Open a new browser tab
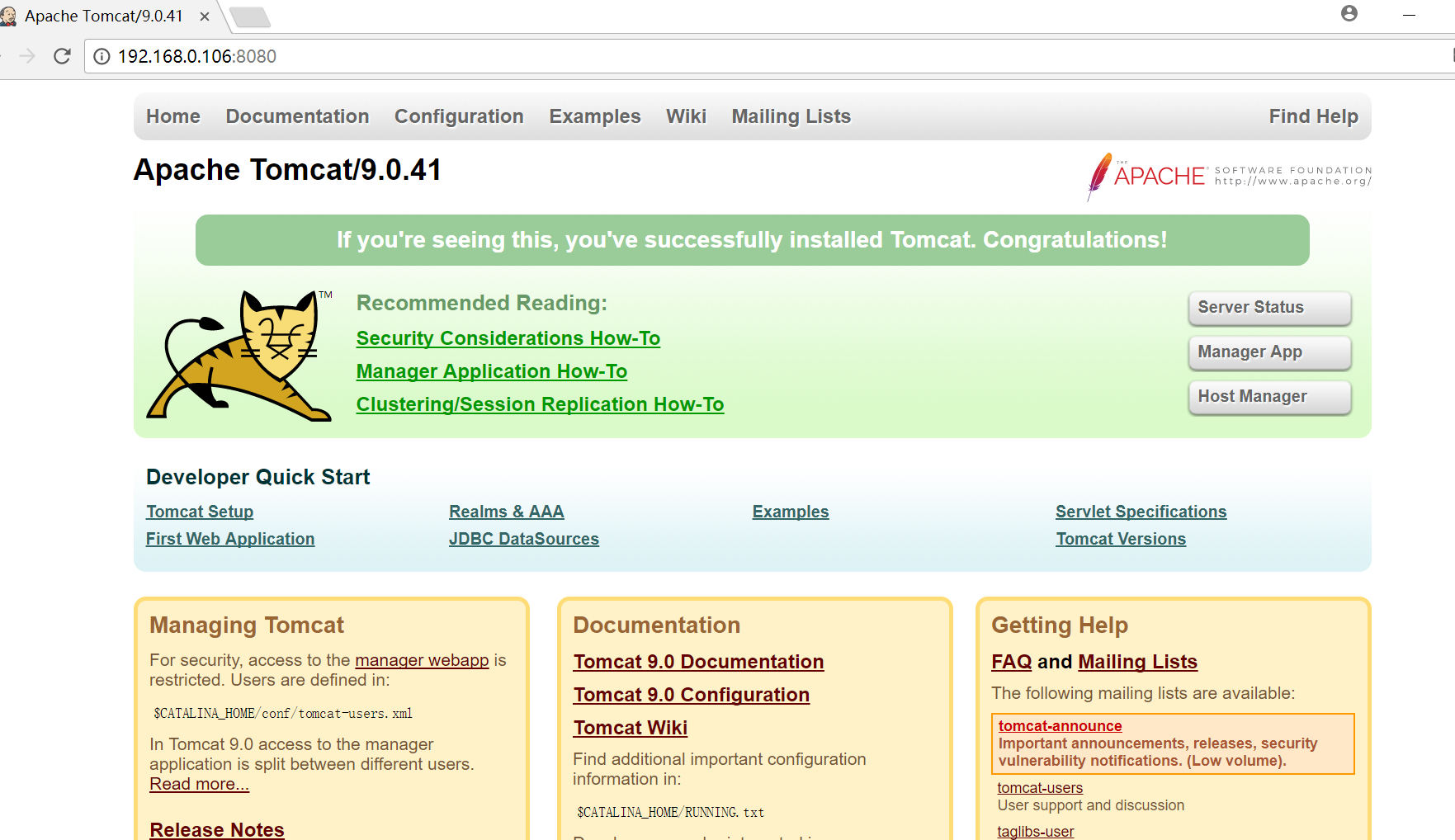The height and width of the screenshot is (840, 1455). coord(249,17)
